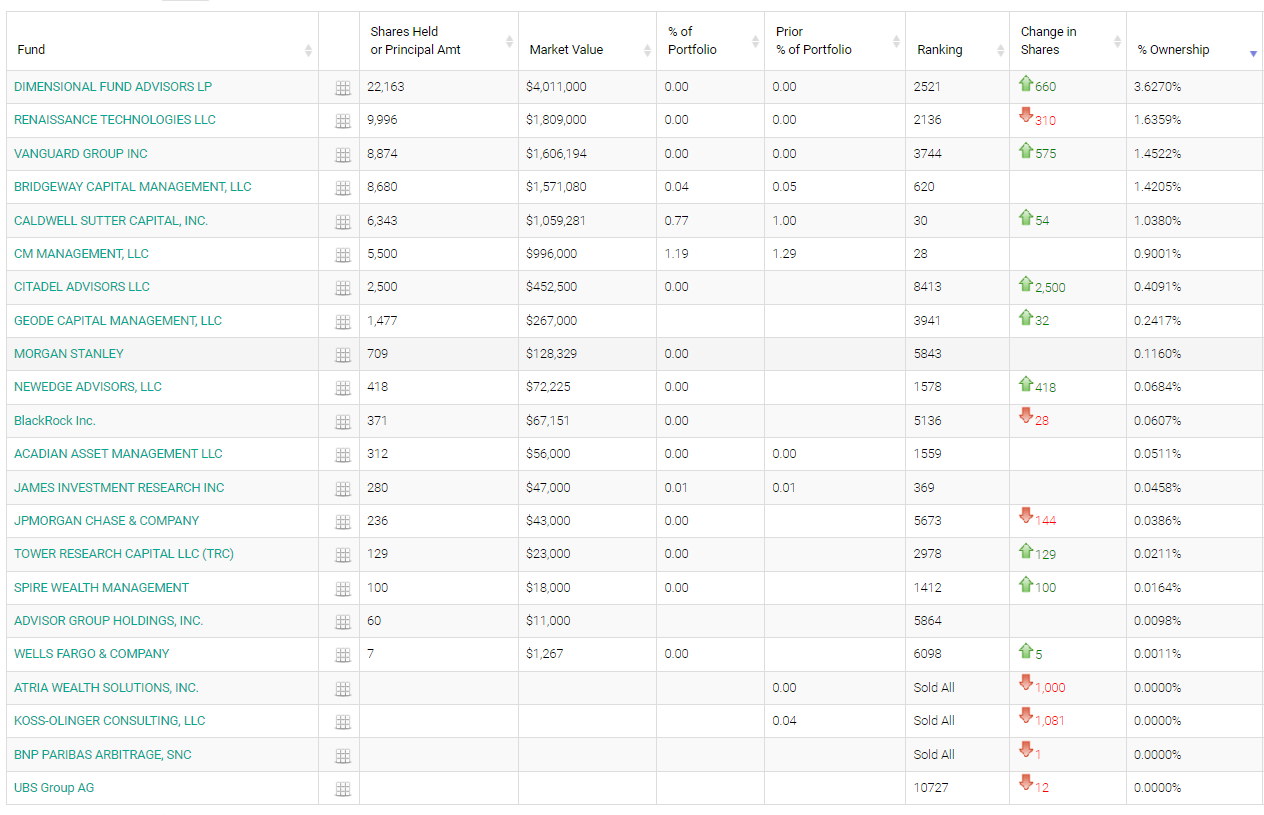Screen dimensions: 1264x815
Task: Open MORGAN STANLEY fund link
Action: (x=69, y=354)
